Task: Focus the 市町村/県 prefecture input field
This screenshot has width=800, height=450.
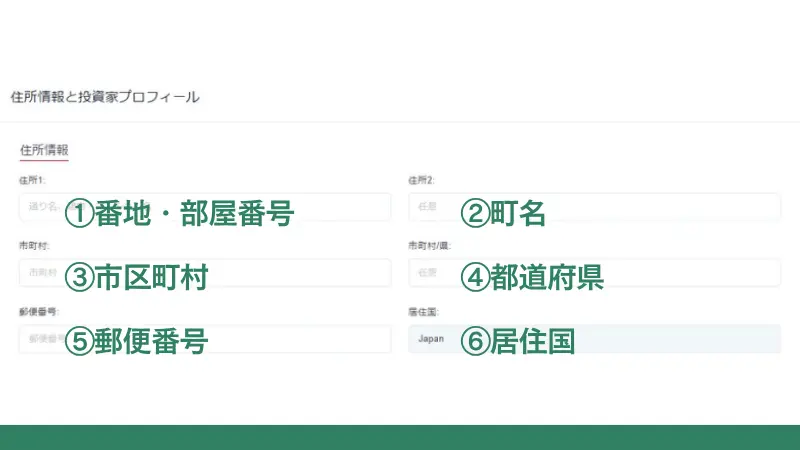Action: click(x=594, y=272)
